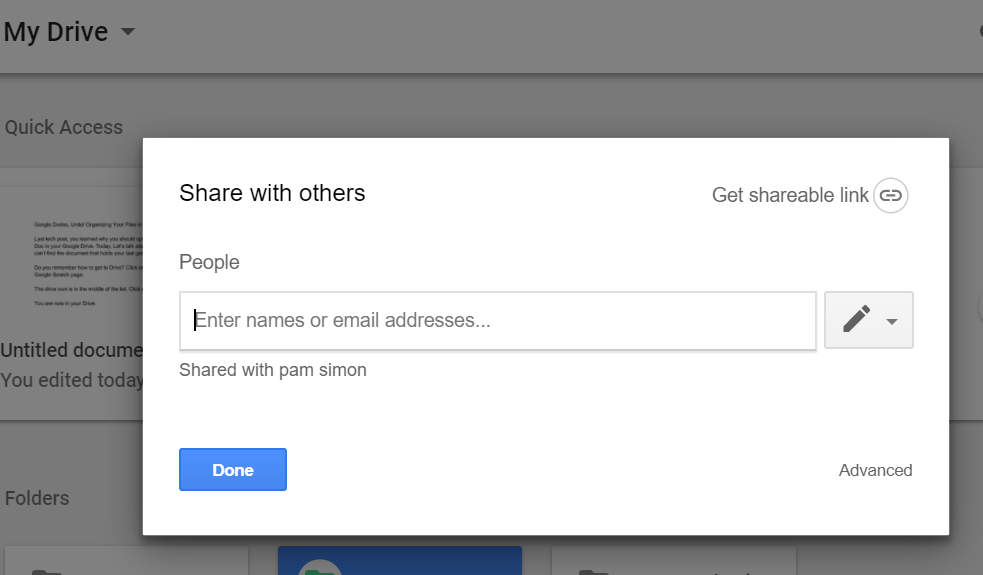Viewport: 983px width, 575px height.
Task: Click the Folders heading in Drive
Action: [x=37, y=498]
